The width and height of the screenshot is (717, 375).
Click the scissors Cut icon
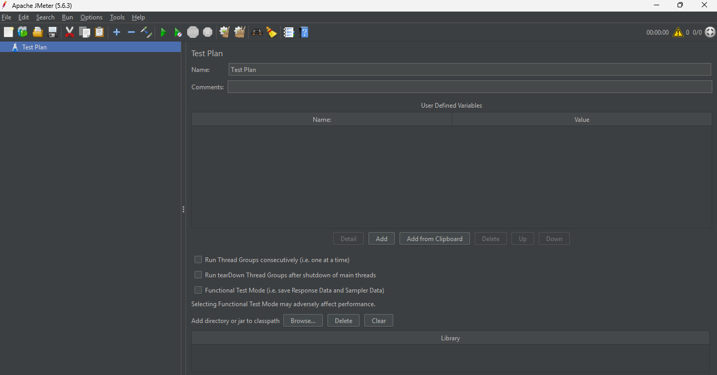tap(70, 32)
